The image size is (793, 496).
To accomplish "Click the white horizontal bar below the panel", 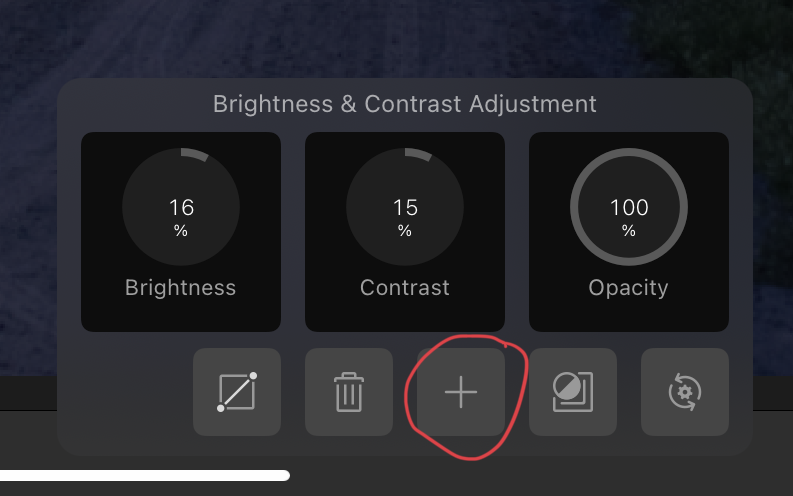I will pyautogui.click(x=145, y=475).
